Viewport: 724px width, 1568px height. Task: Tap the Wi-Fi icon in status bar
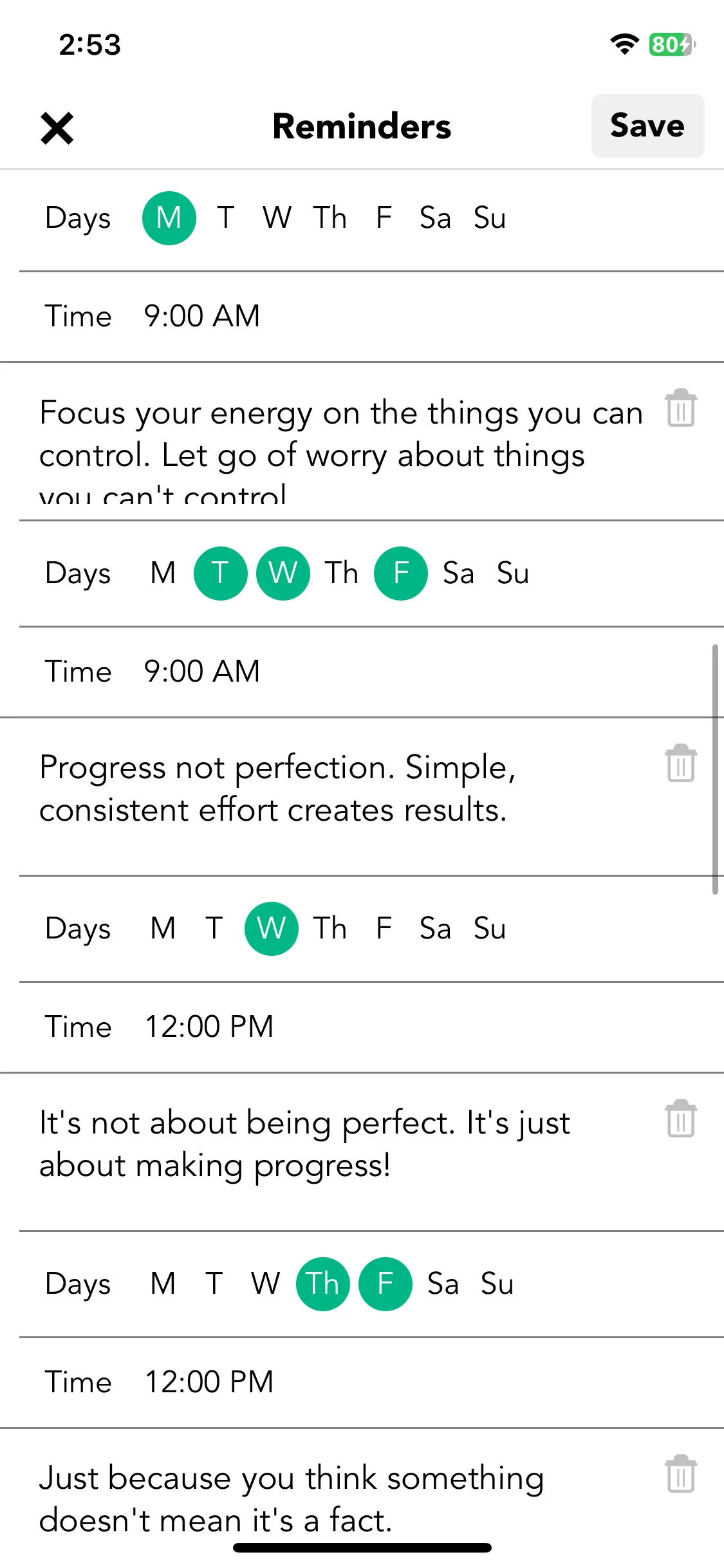pyautogui.click(x=624, y=44)
